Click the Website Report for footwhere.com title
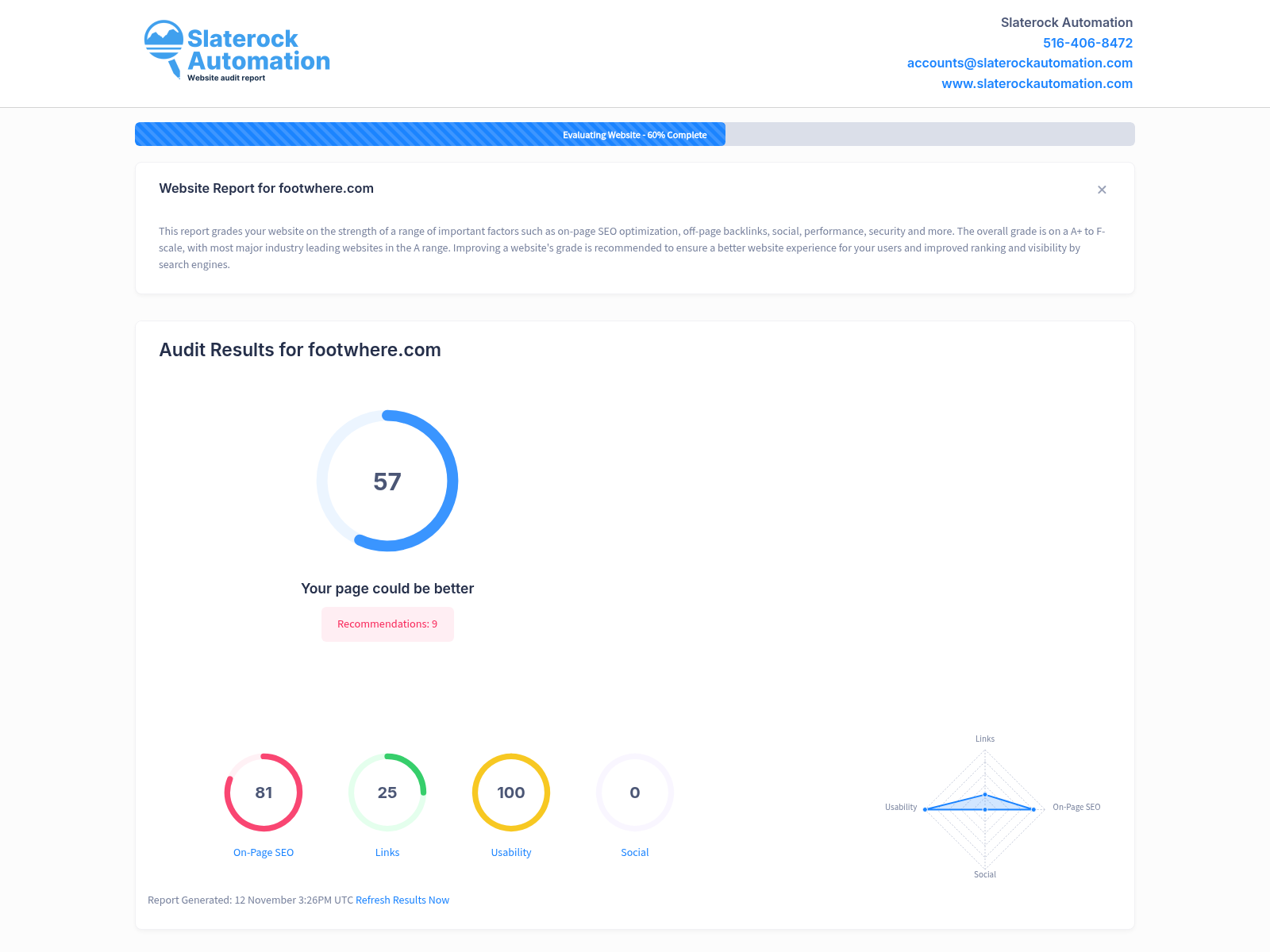Viewport: 1270px width, 952px height. [x=266, y=188]
